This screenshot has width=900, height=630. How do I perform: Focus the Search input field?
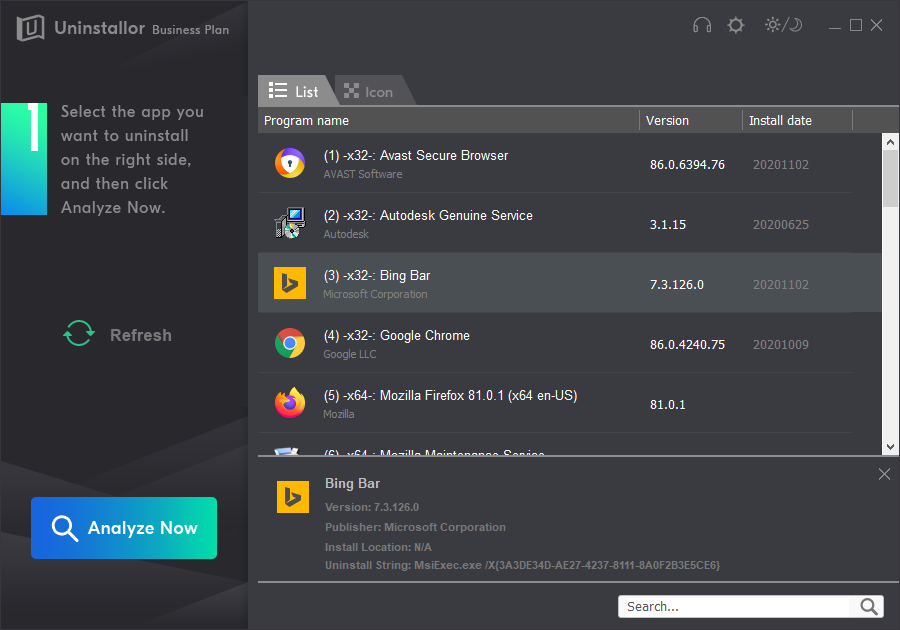click(737, 606)
